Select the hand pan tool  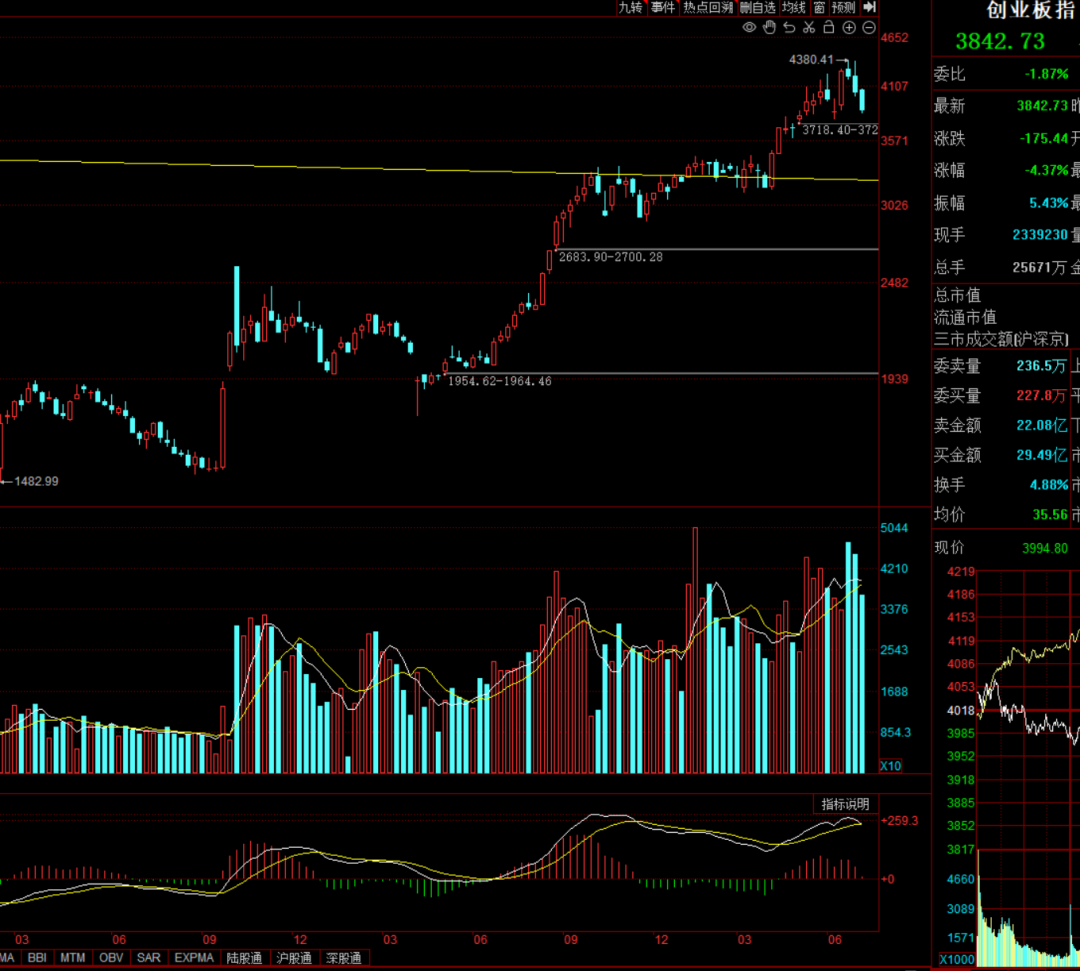point(769,28)
